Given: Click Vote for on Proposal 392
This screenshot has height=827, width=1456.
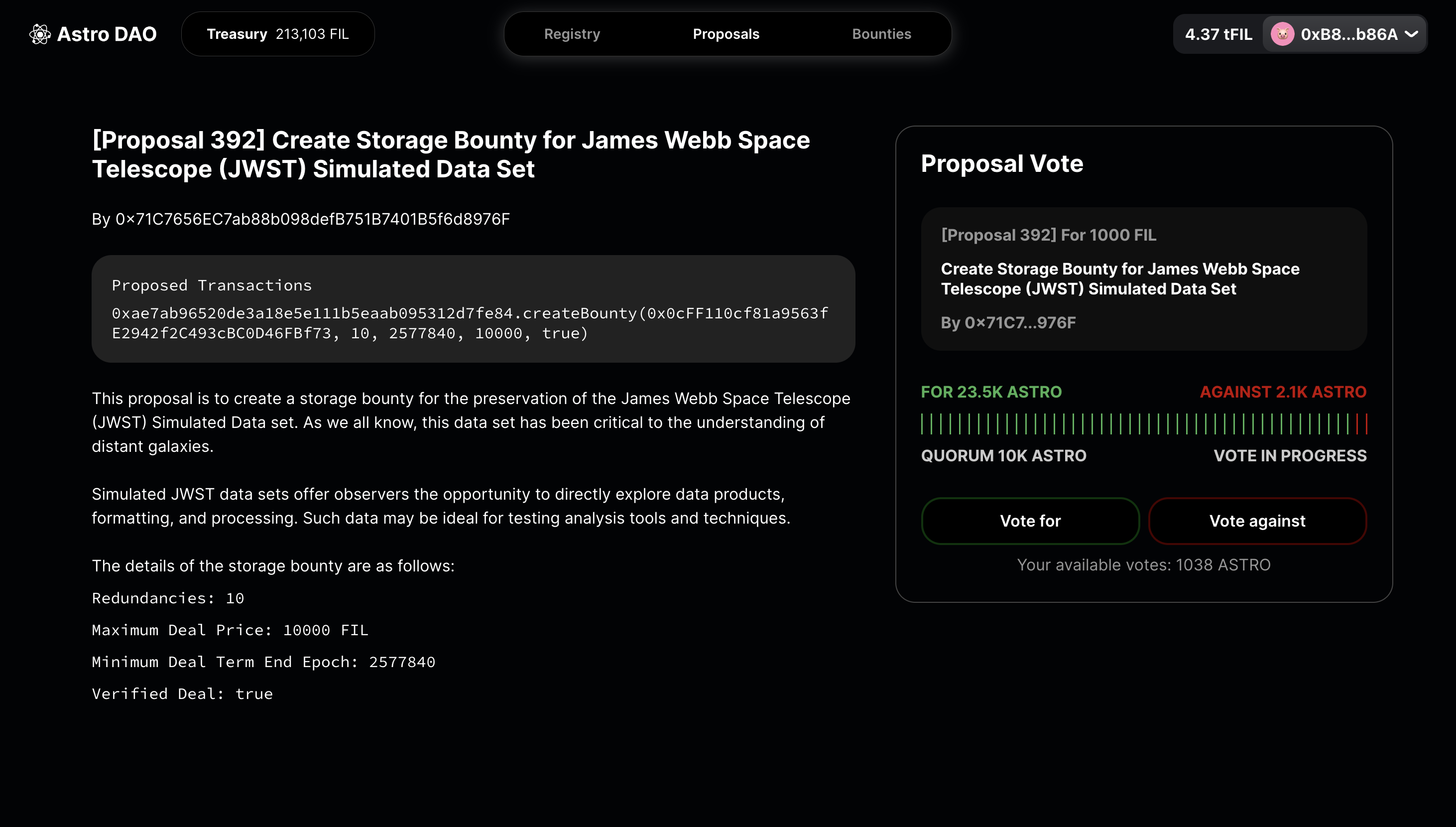Looking at the screenshot, I should pos(1030,521).
